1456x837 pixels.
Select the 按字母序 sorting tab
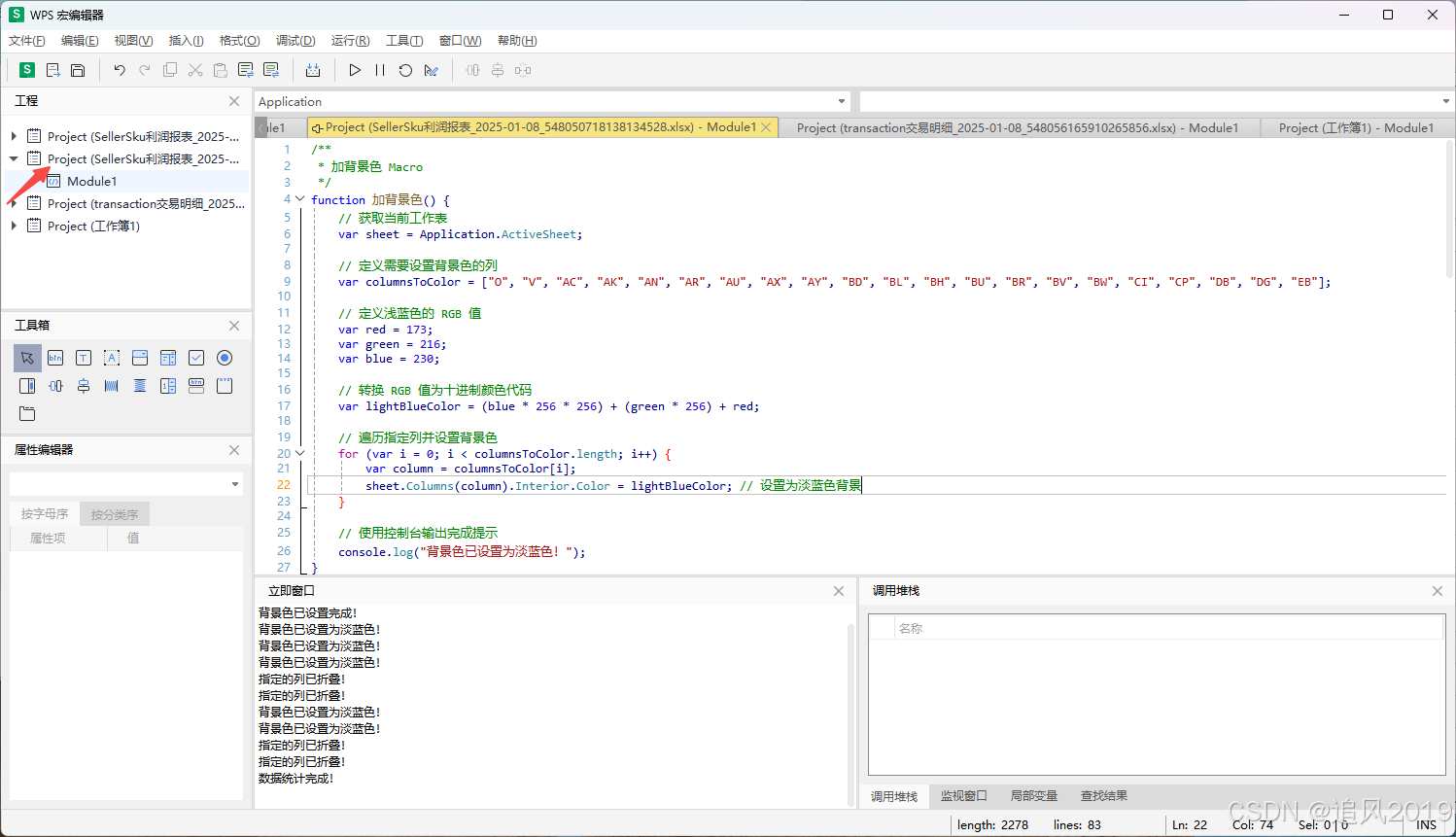point(45,514)
